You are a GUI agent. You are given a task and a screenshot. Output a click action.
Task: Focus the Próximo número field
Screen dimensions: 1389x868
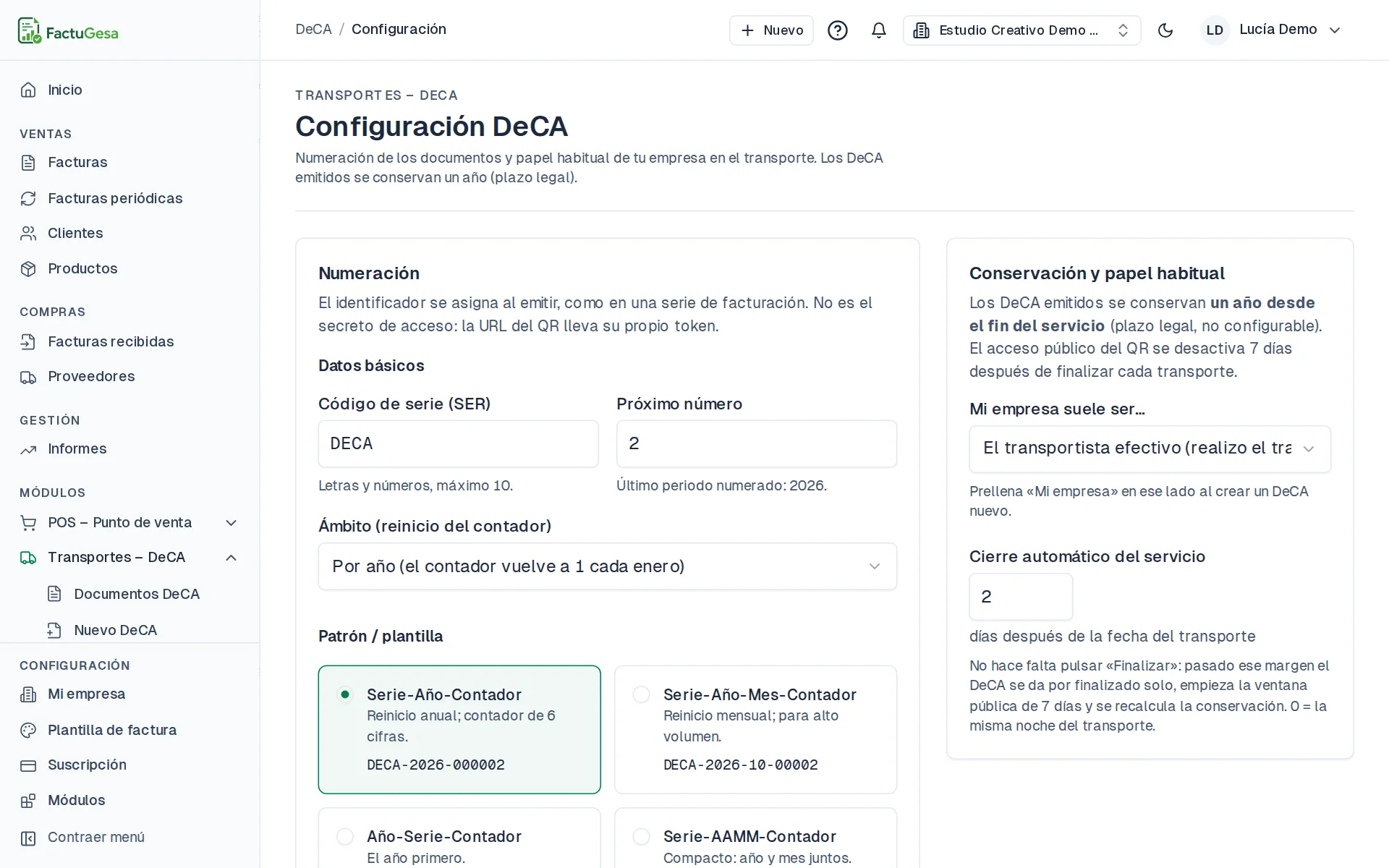[757, 443]
